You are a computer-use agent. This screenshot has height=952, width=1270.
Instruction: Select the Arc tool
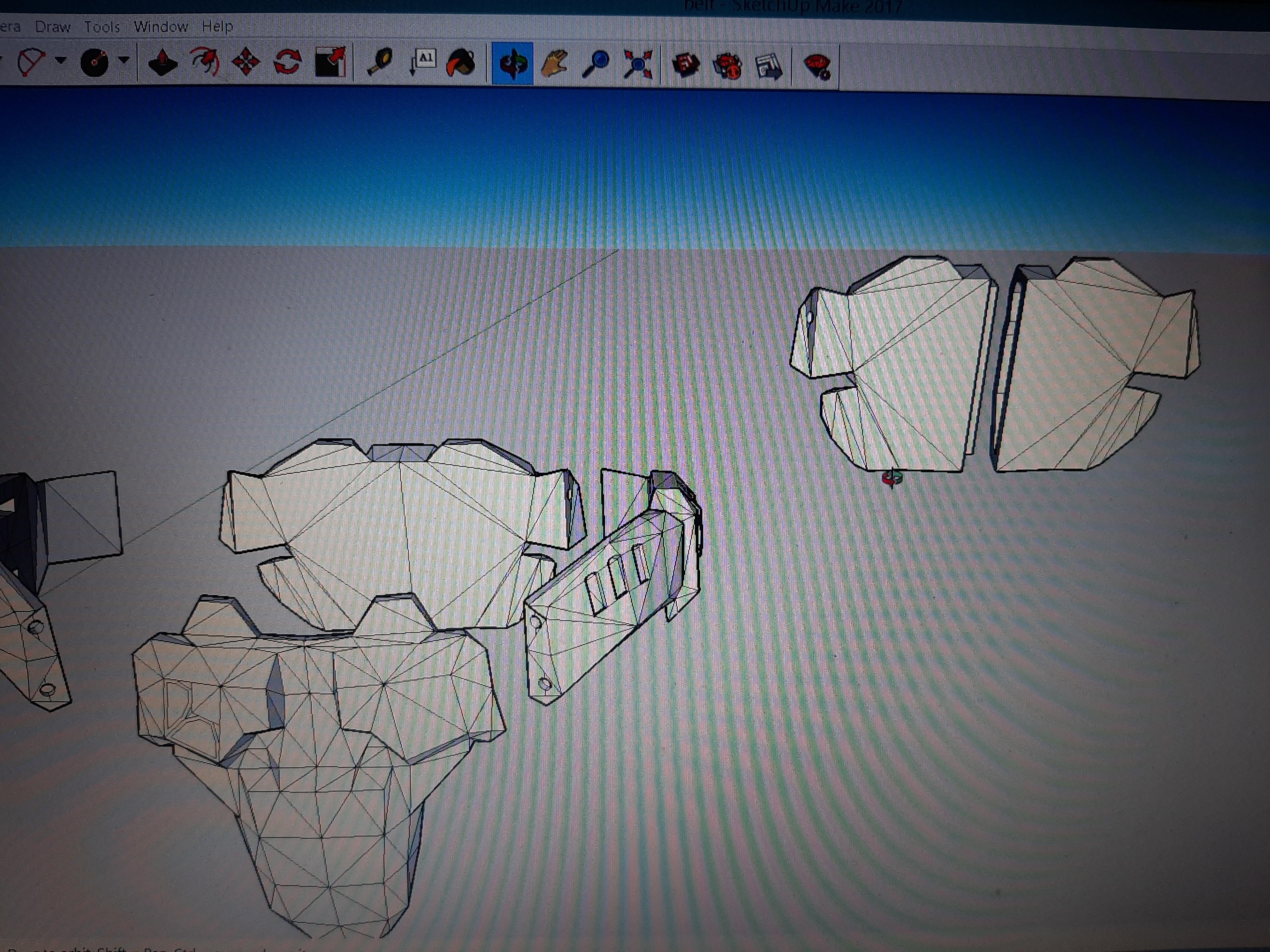(x=31, y=61)
